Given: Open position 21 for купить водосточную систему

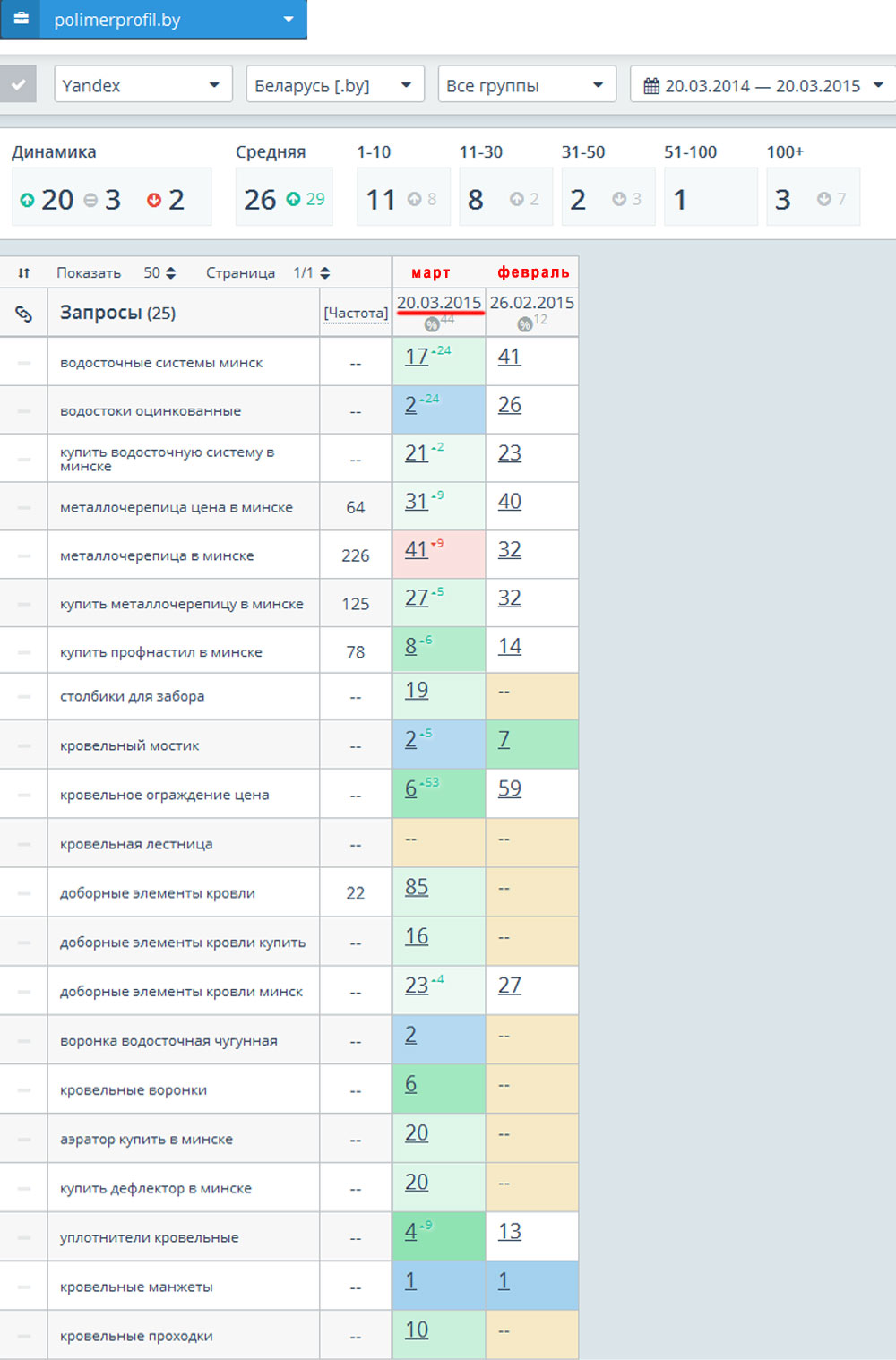Looking at the screenshot, I should pos(416,453).
